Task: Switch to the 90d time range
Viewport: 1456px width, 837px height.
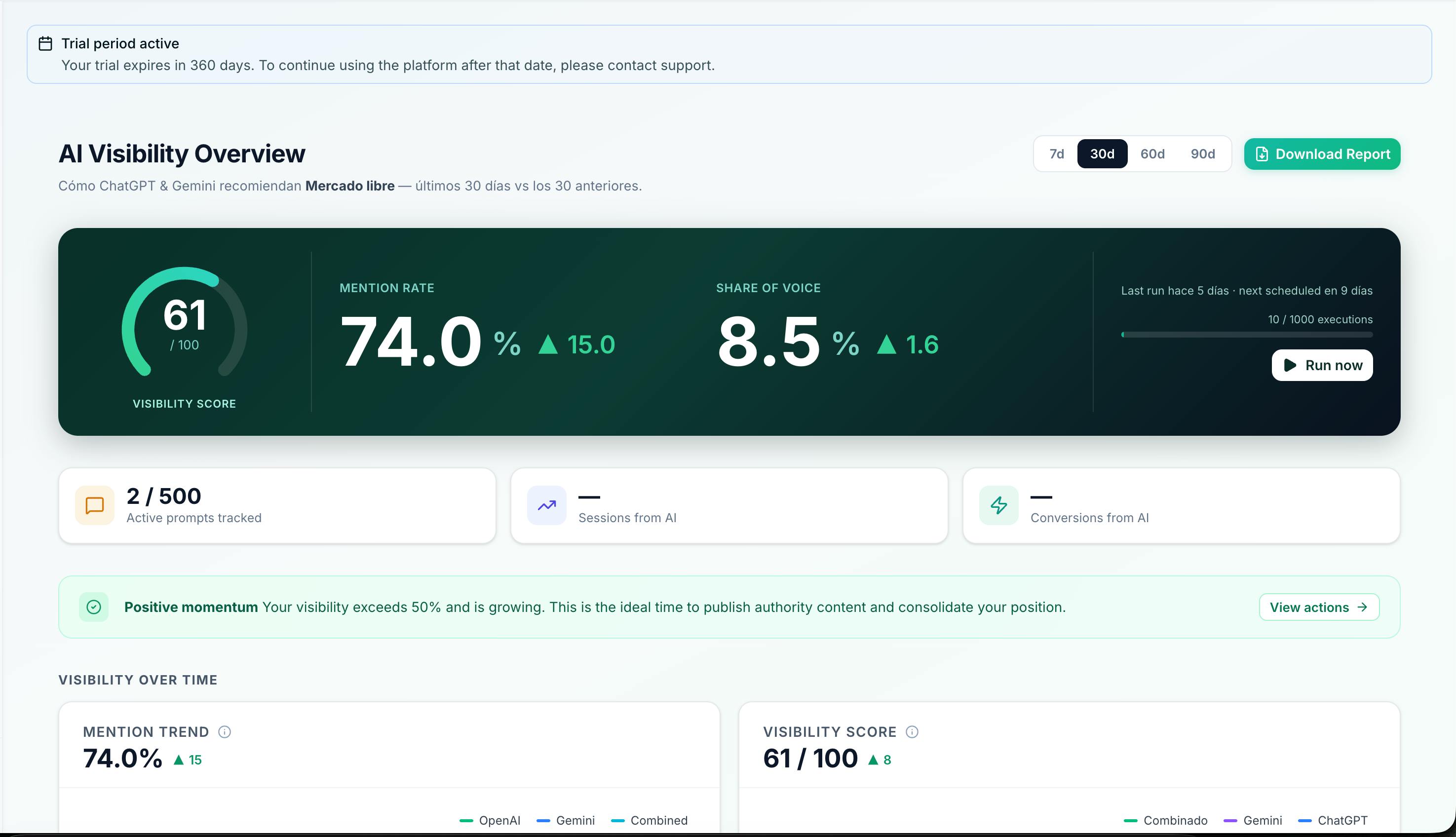Action: (x=1202, y=154)
